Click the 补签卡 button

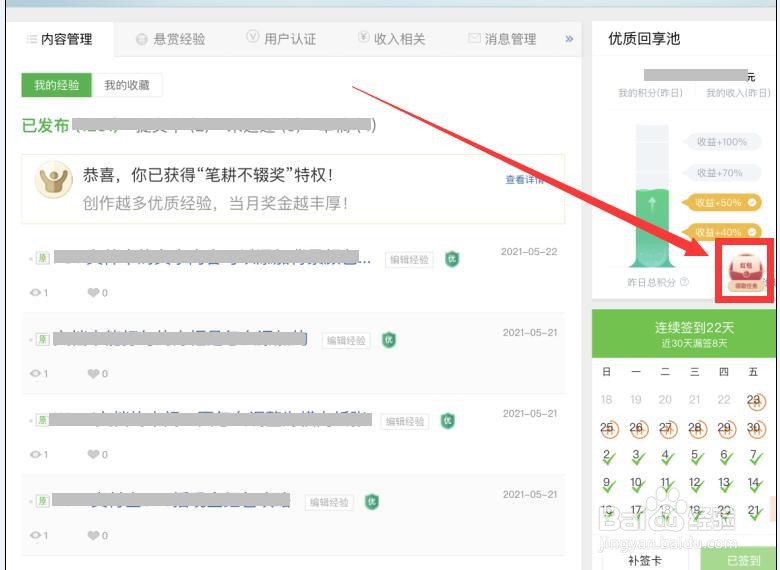point(645,560)
